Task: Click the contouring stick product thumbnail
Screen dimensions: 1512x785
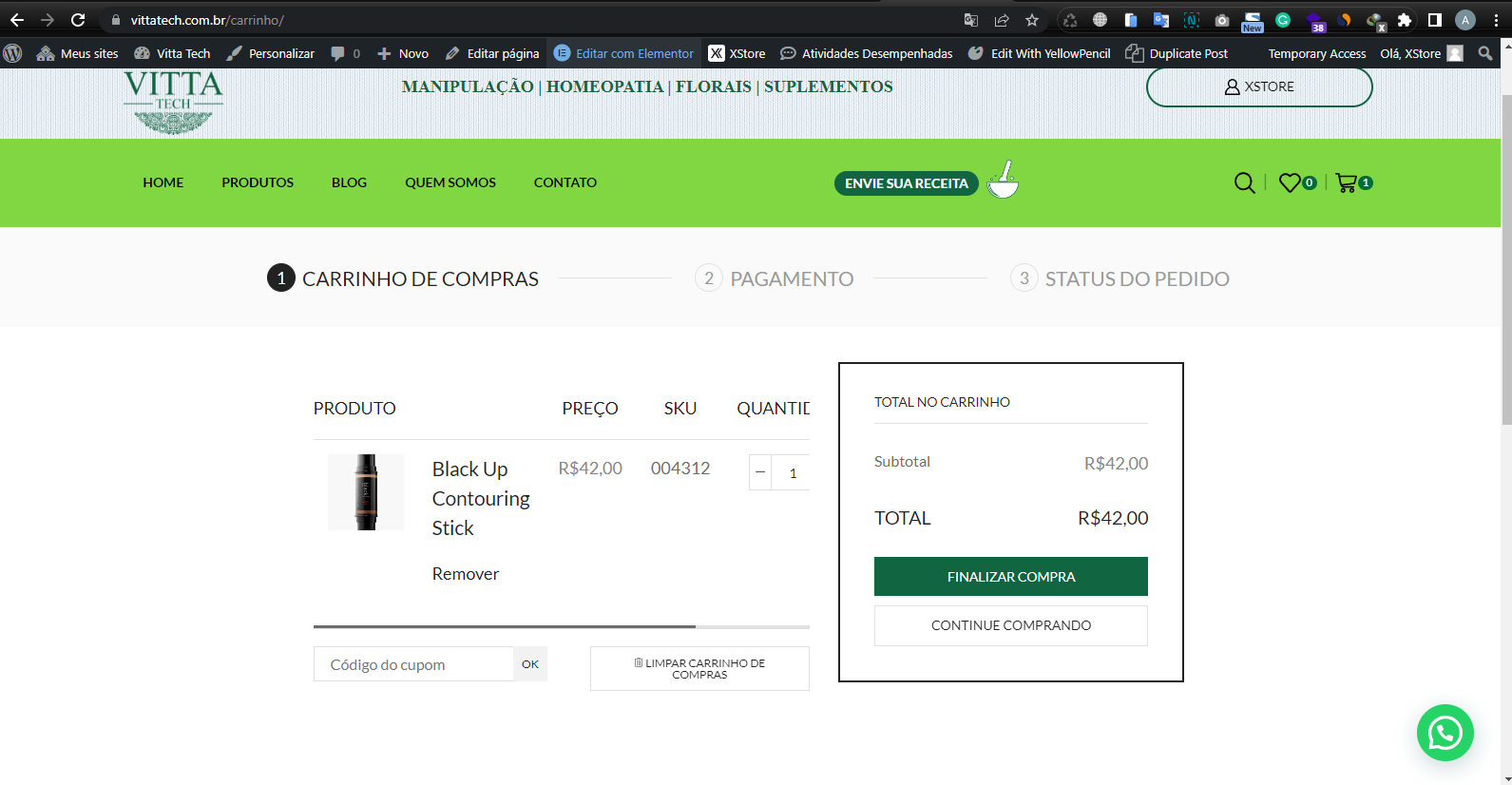Action: point(366,492)
